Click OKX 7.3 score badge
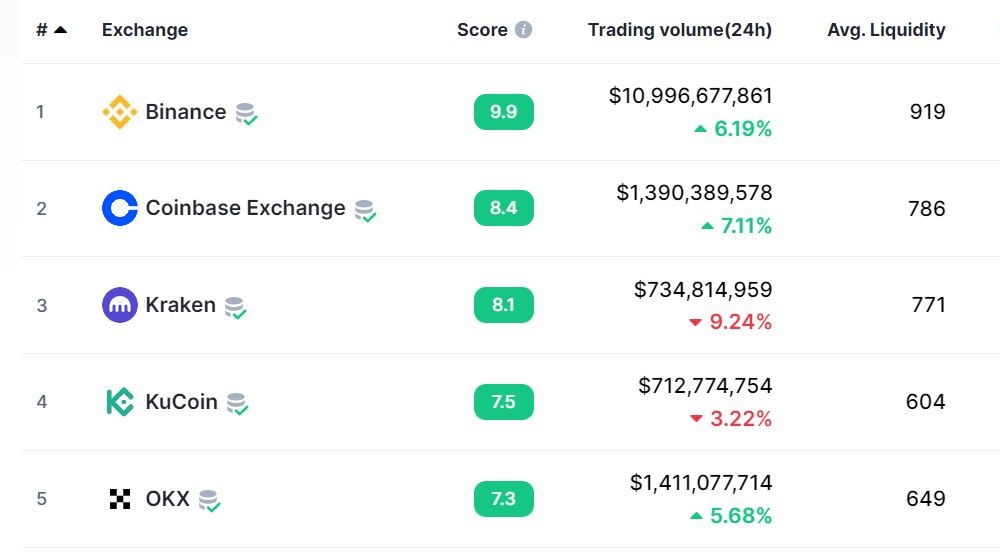This screenshot has width=1000, height=556. click(503, 498)
